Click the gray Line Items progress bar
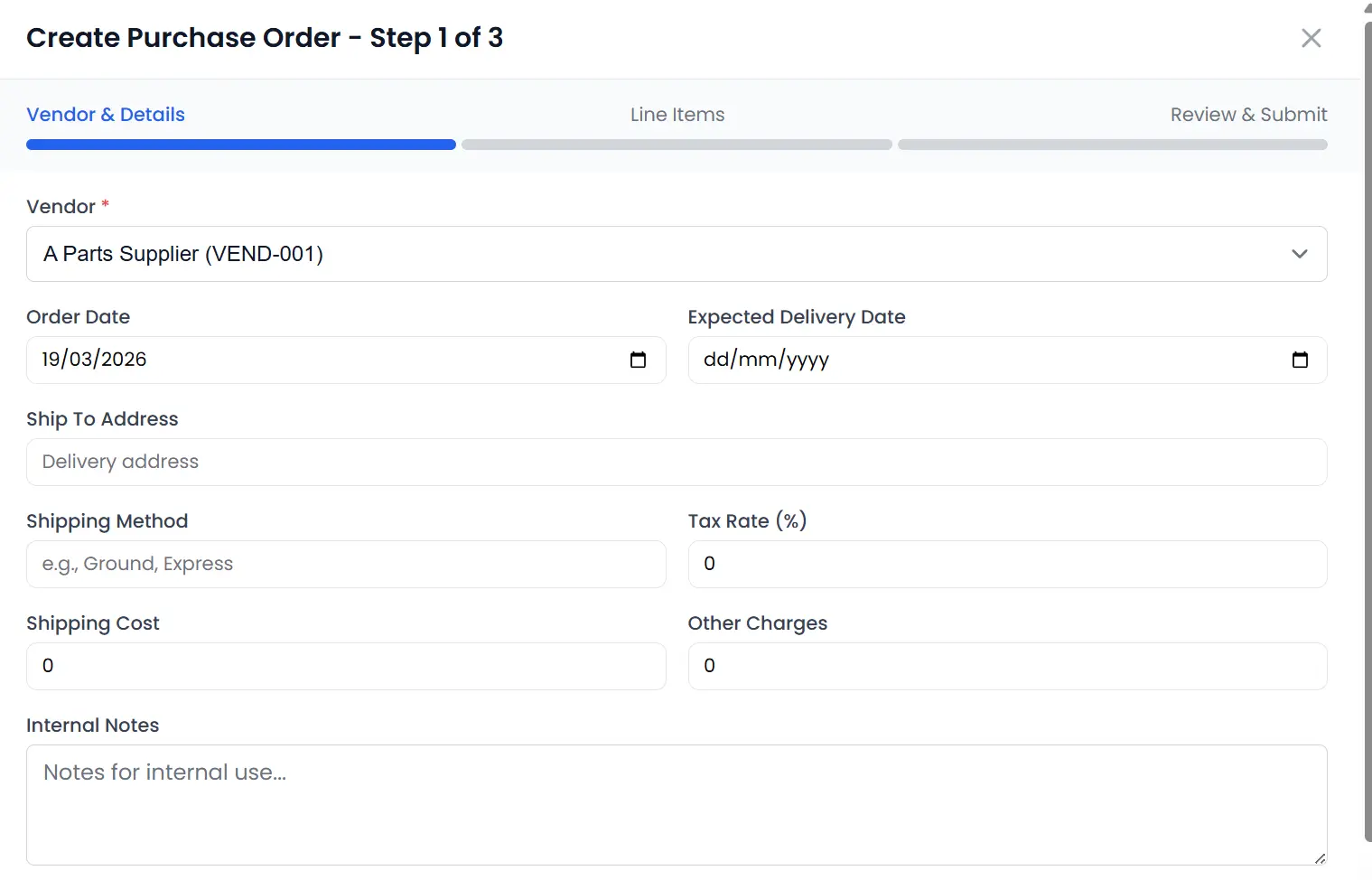The height and width of the screenshot is (880, 1372). 677,145
